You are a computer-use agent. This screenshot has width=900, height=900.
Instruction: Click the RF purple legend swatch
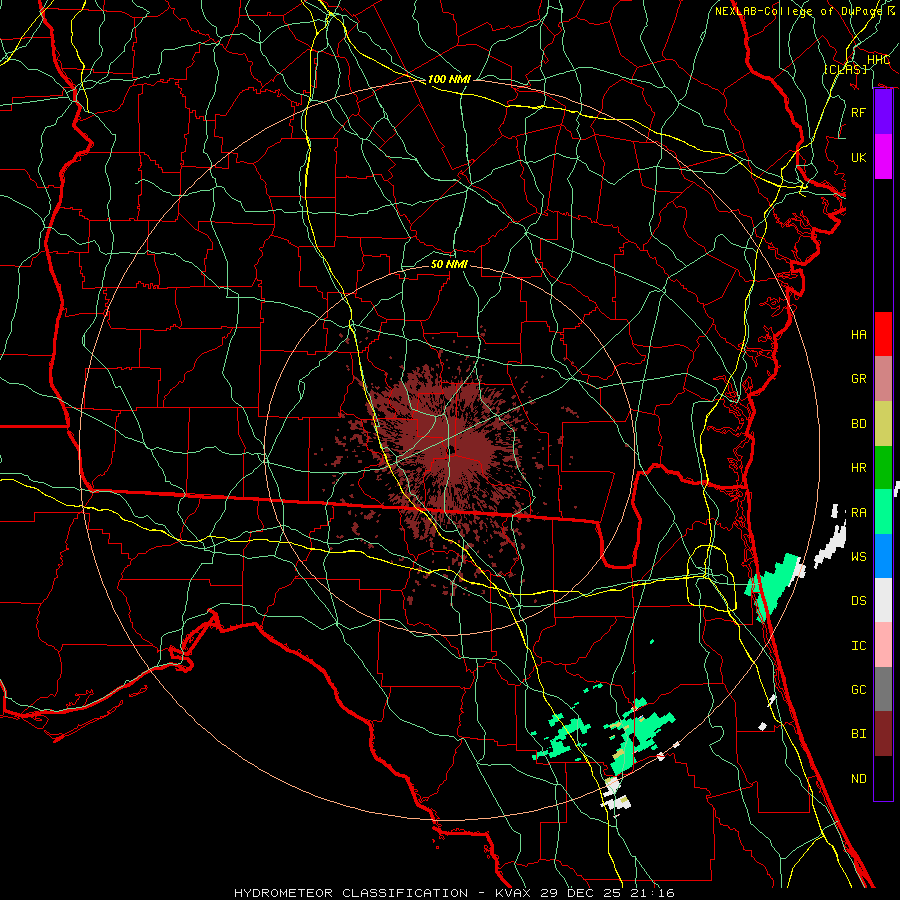tap(883, 112)
